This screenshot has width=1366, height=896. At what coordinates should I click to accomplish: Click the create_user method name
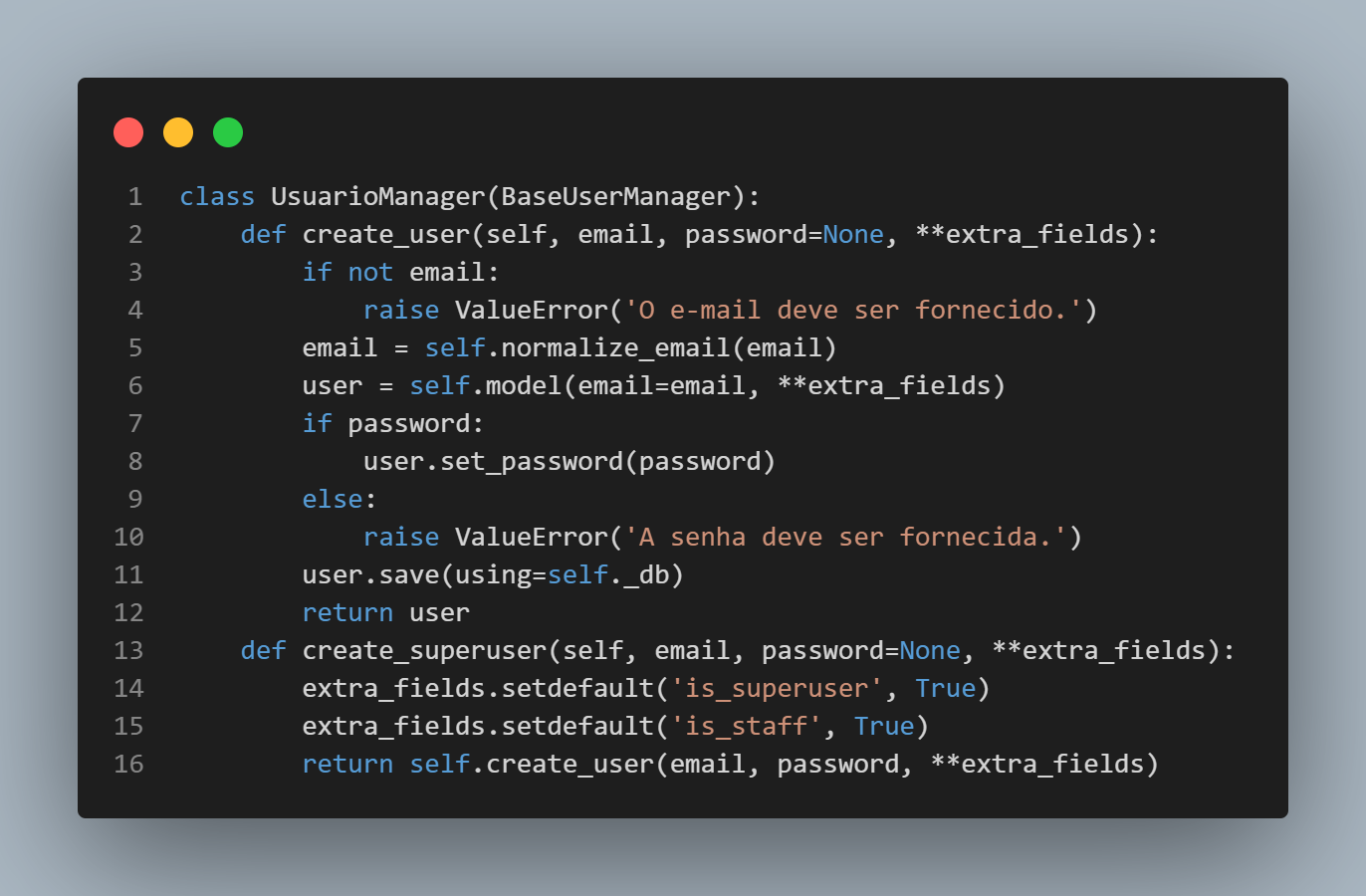[x=386, y=235]
